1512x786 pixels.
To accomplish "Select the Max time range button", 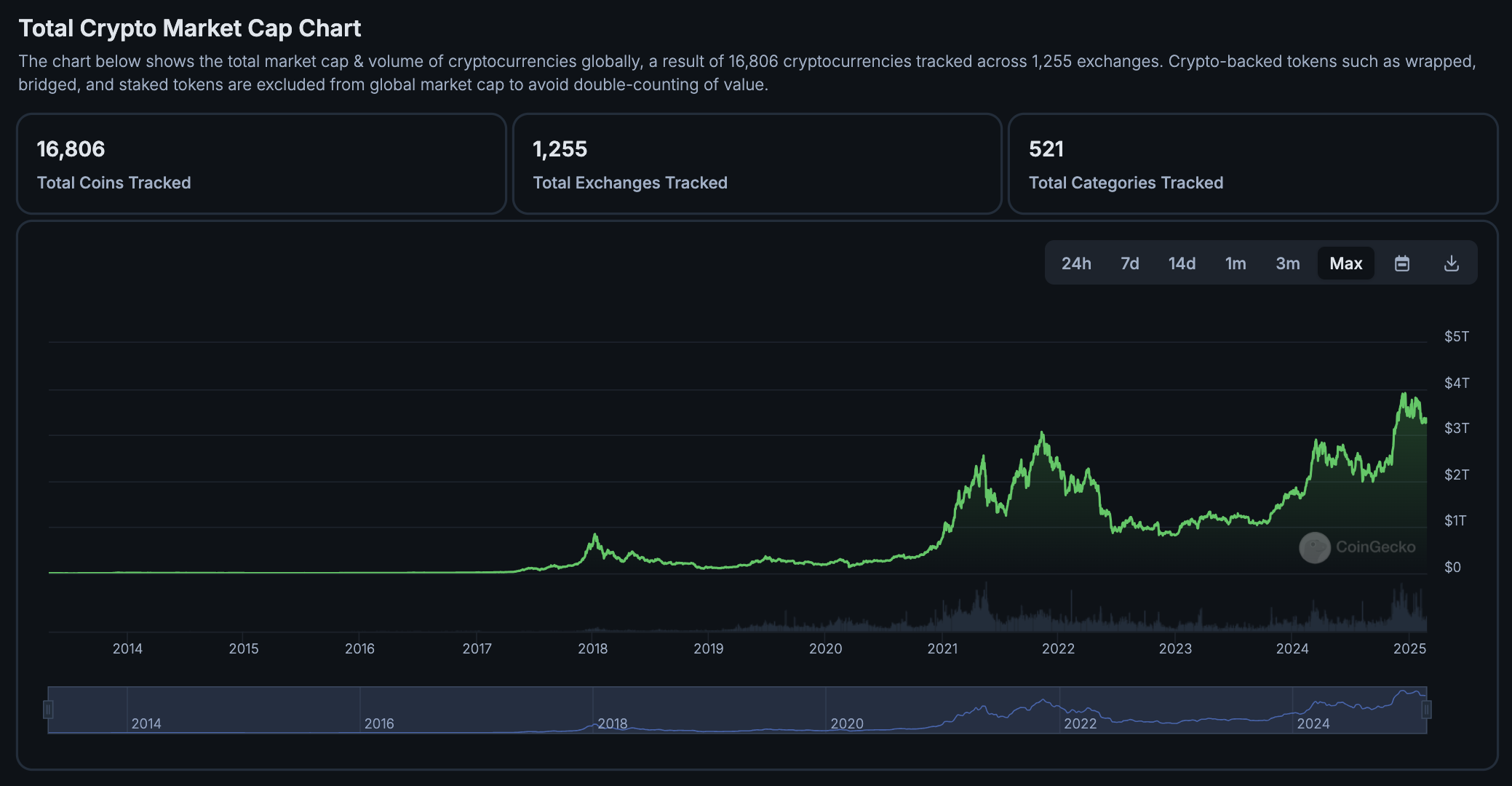I will click(1347, 262).
